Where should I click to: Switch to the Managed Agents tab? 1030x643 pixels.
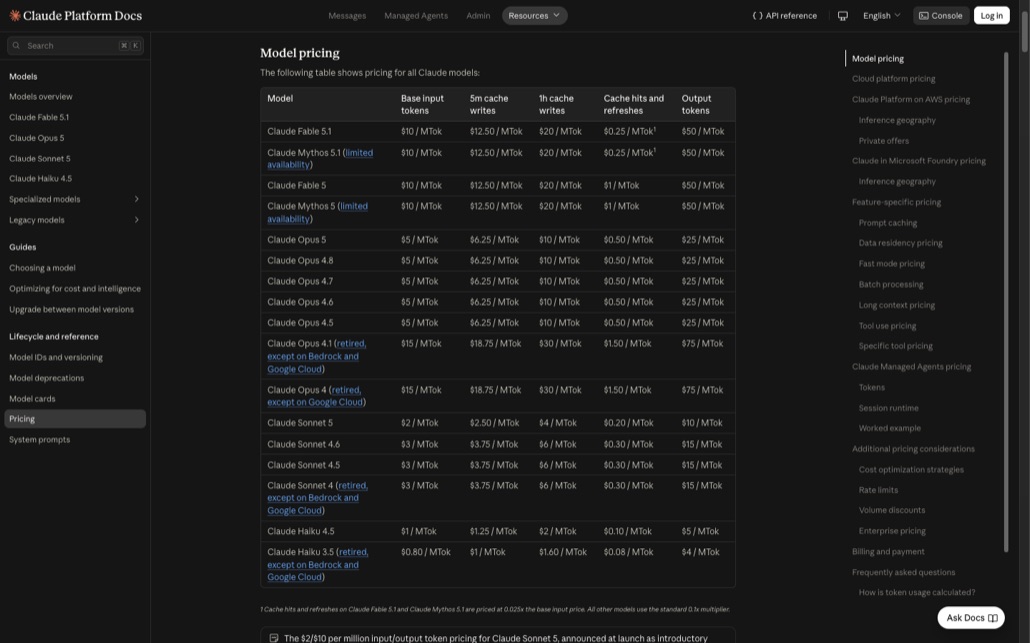click(x=416, y=16)
